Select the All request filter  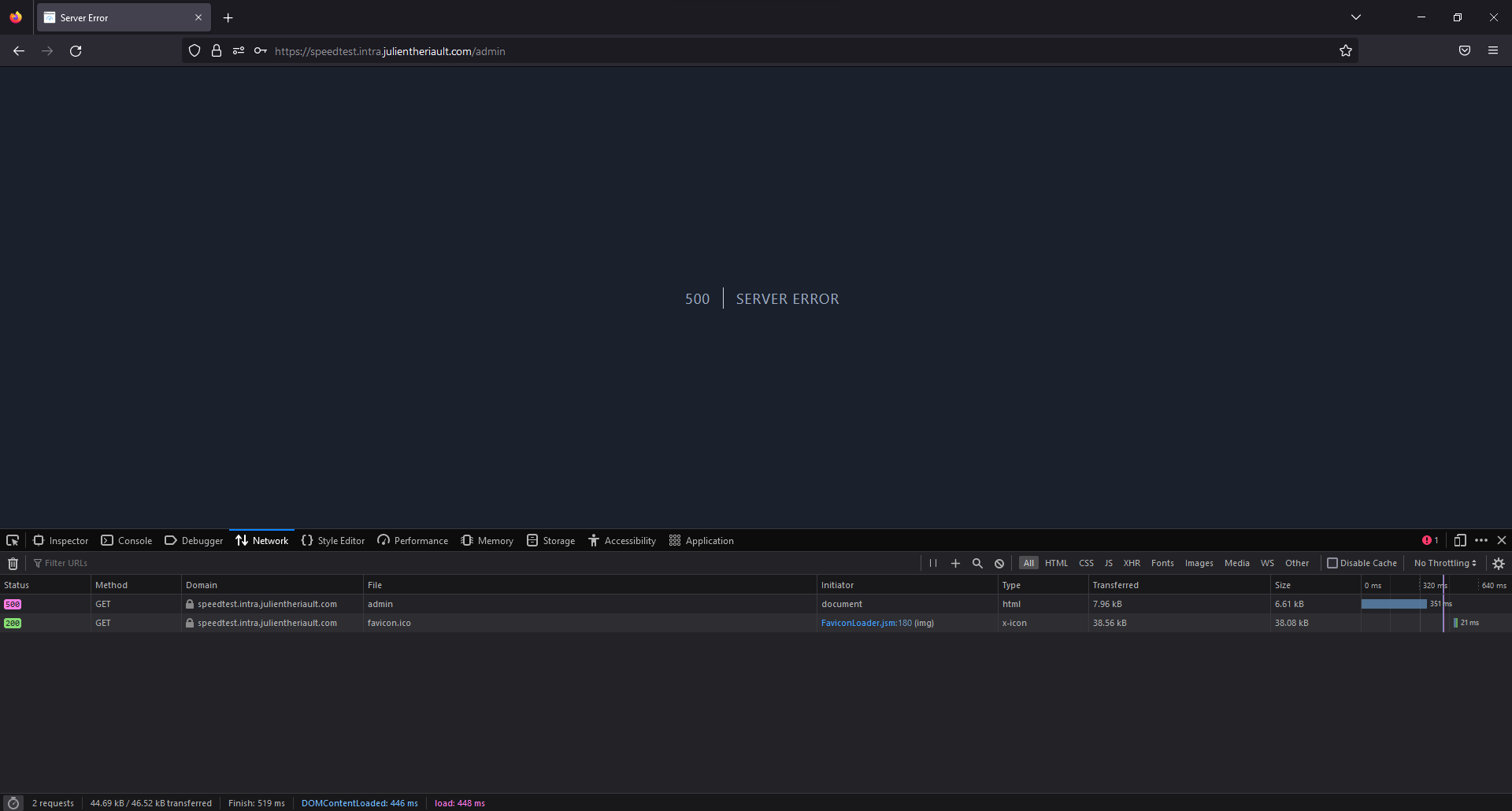click(x=1028, y=564)
